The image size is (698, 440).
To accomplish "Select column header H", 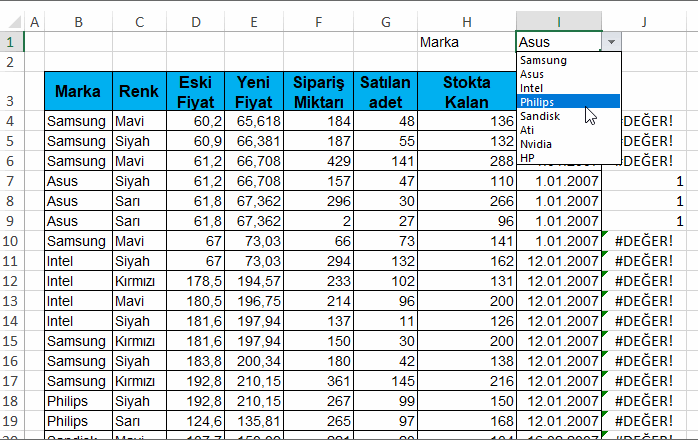I will click(x=467, y=22).
